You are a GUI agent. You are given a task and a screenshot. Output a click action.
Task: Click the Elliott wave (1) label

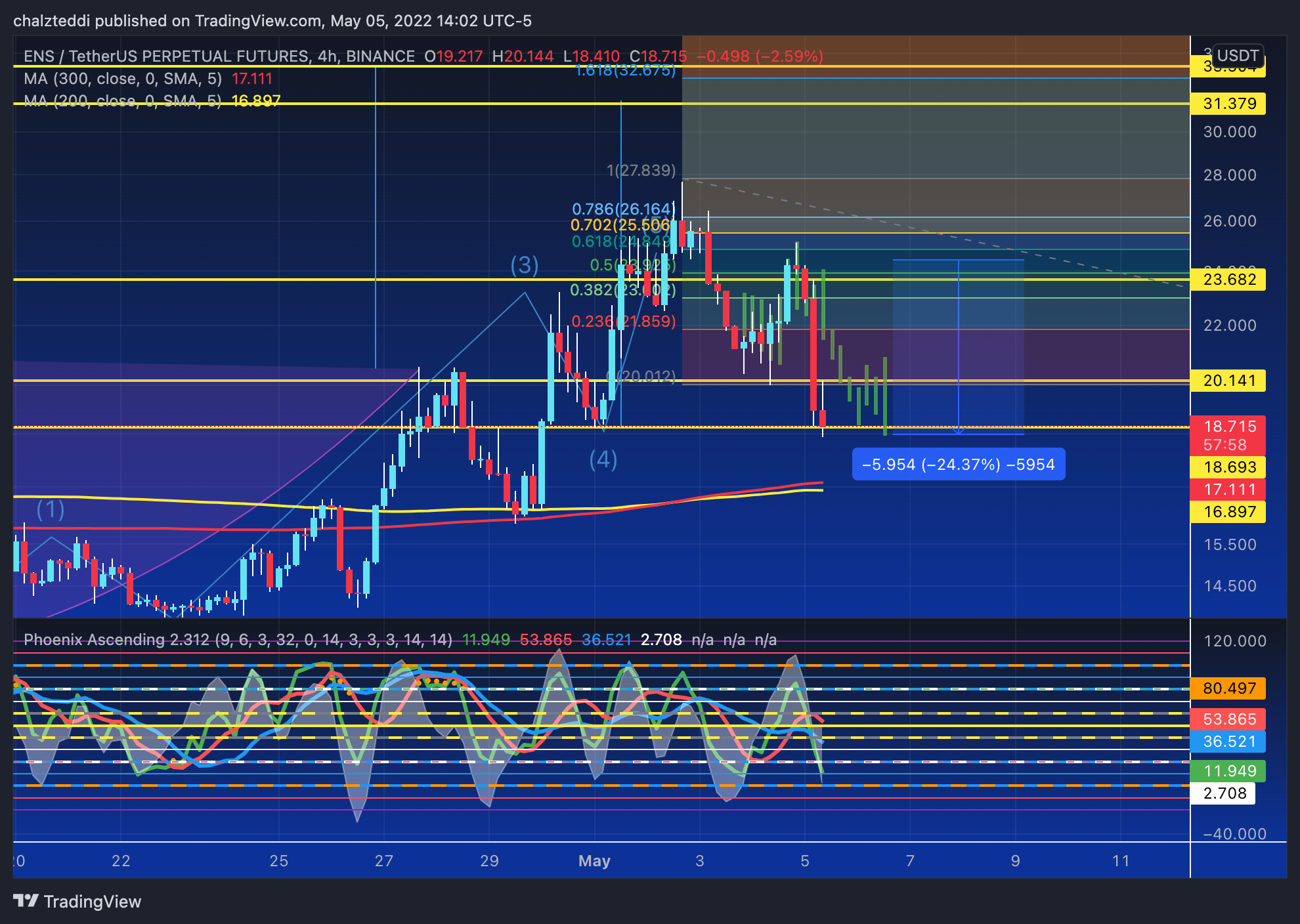[x=51, y=509]
